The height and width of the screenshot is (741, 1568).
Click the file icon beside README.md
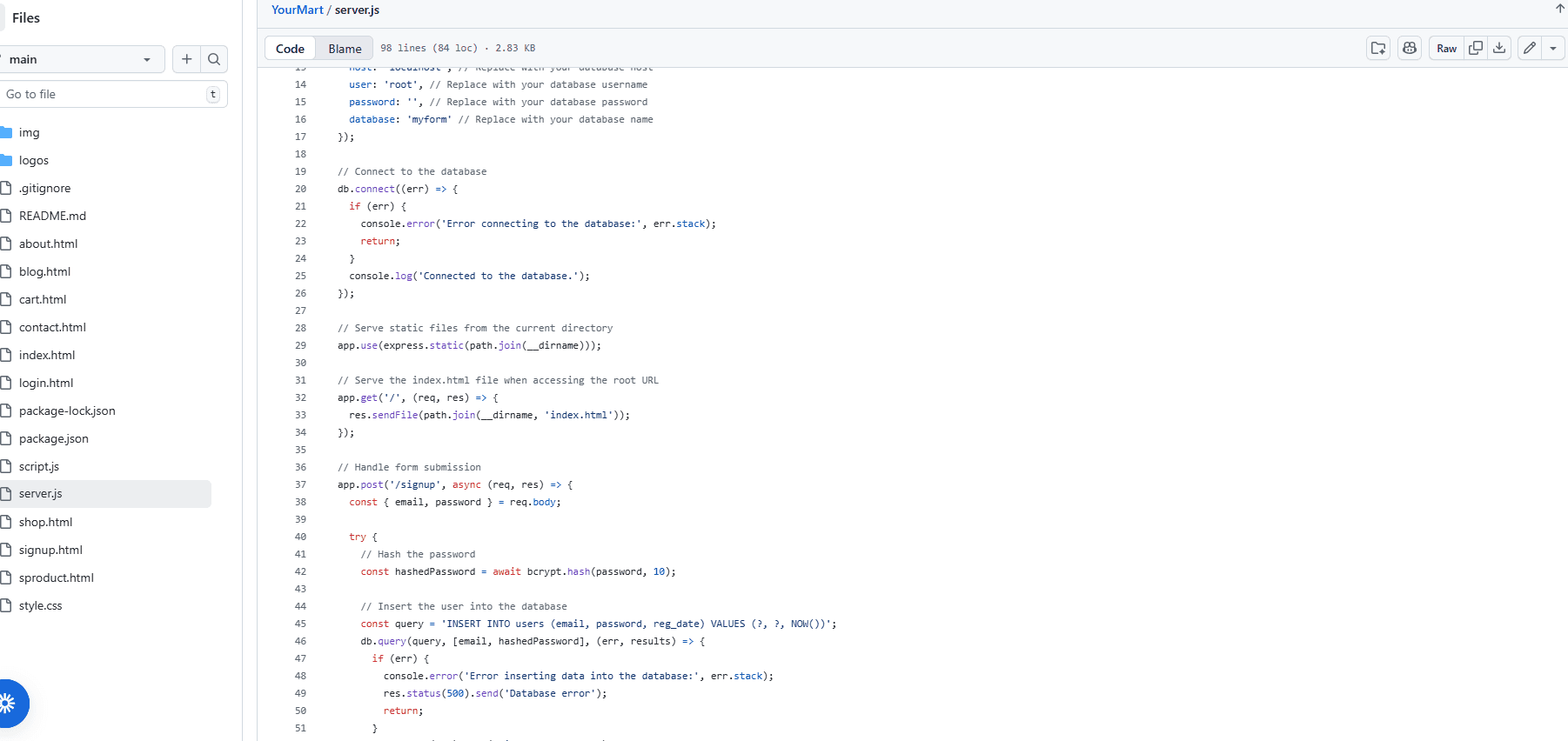pyautogui.click(x=5, y=216)
